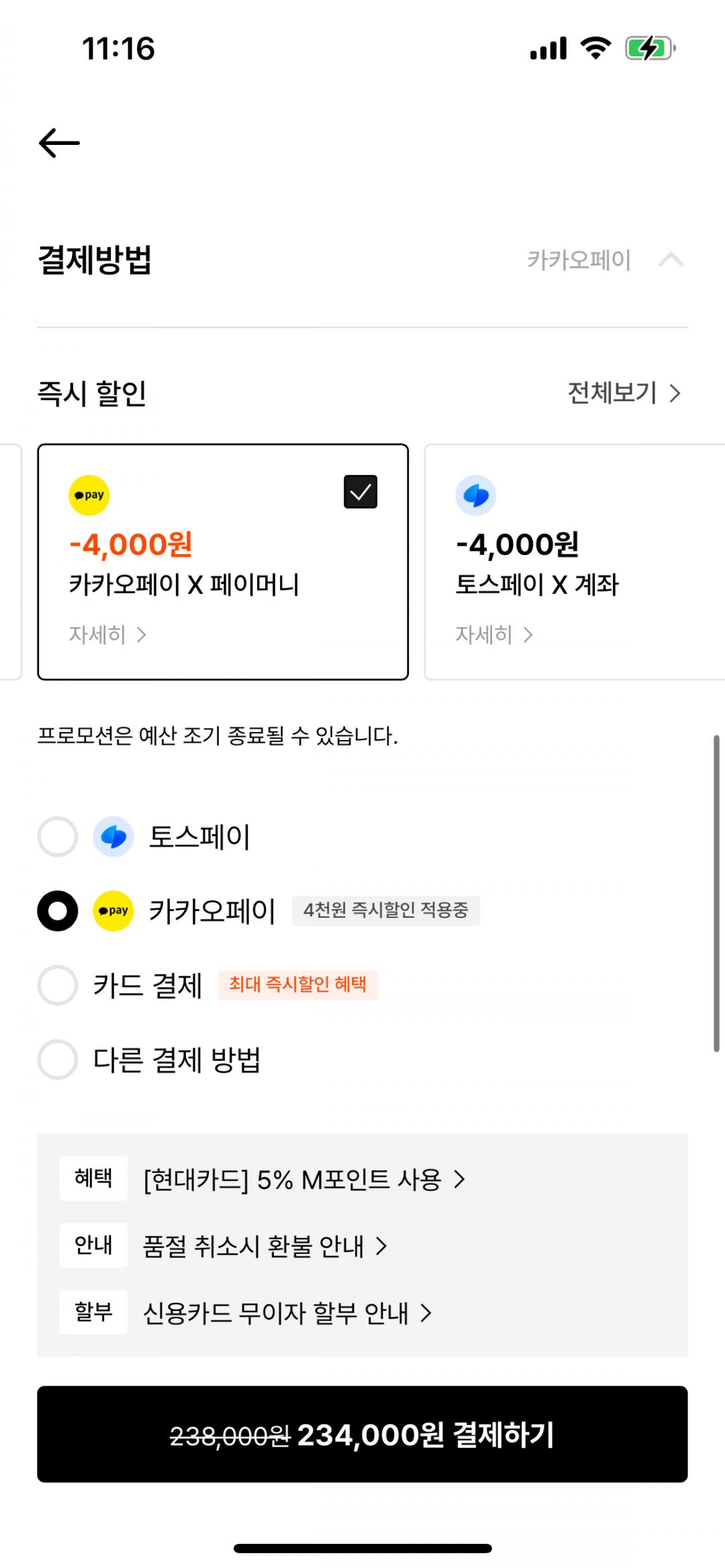
Task: Tap the battery charging status icon
Action: [x=649, y=48]
